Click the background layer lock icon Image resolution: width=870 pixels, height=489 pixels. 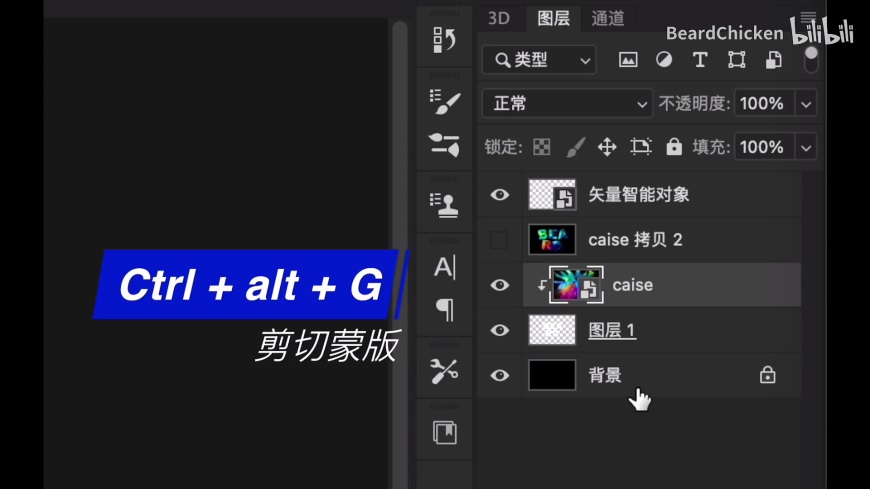pyautogui.click(x=767, y=375)
